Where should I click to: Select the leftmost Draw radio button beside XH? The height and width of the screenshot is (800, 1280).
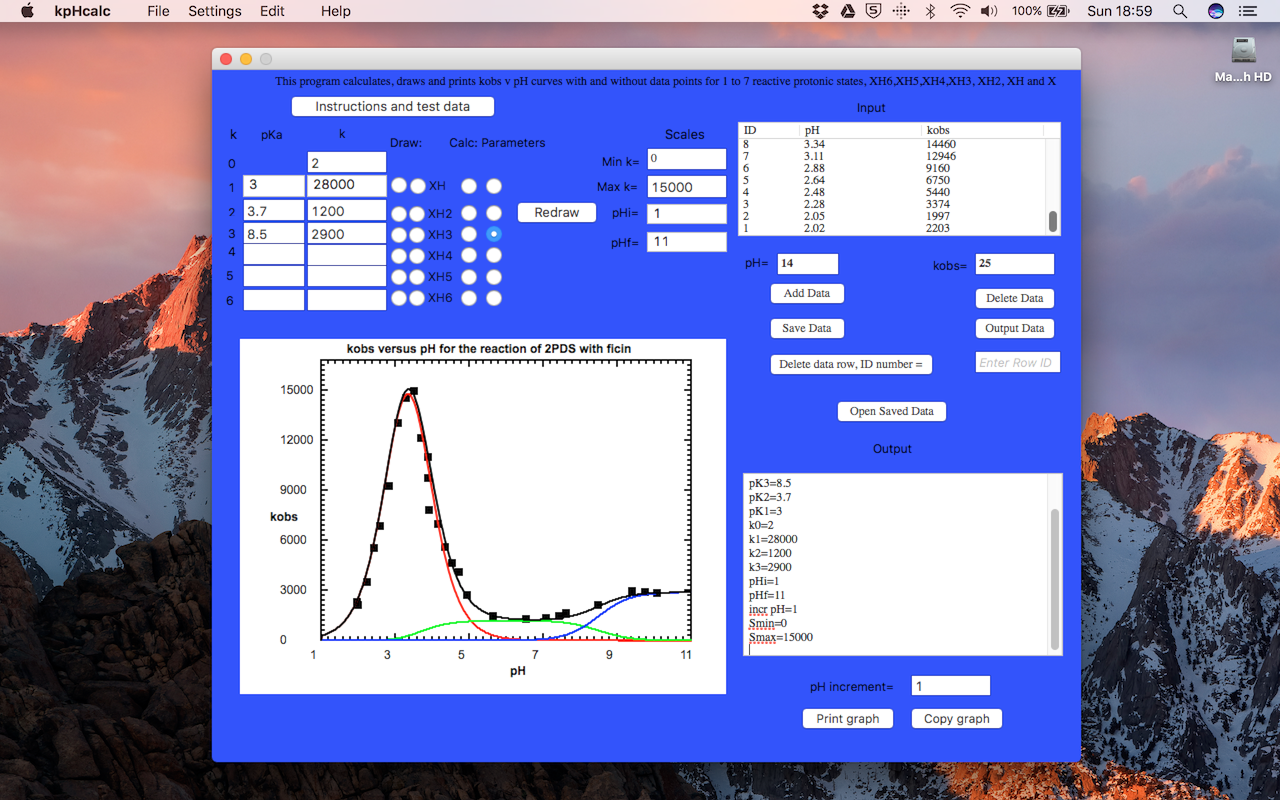pos(399,186)
